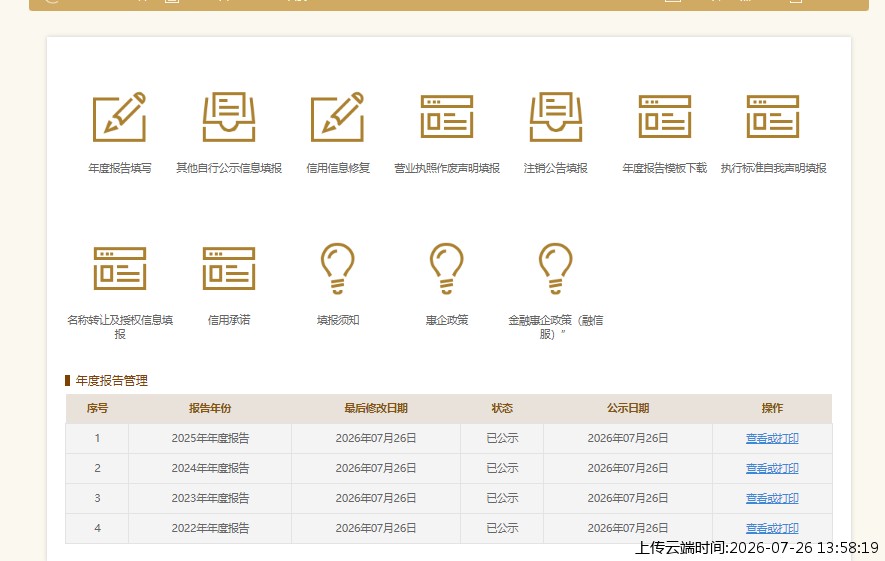Open 营业执照作废声明填报 icon
Viewport: 885px width, 561px height.
click(x=446, y=117)
